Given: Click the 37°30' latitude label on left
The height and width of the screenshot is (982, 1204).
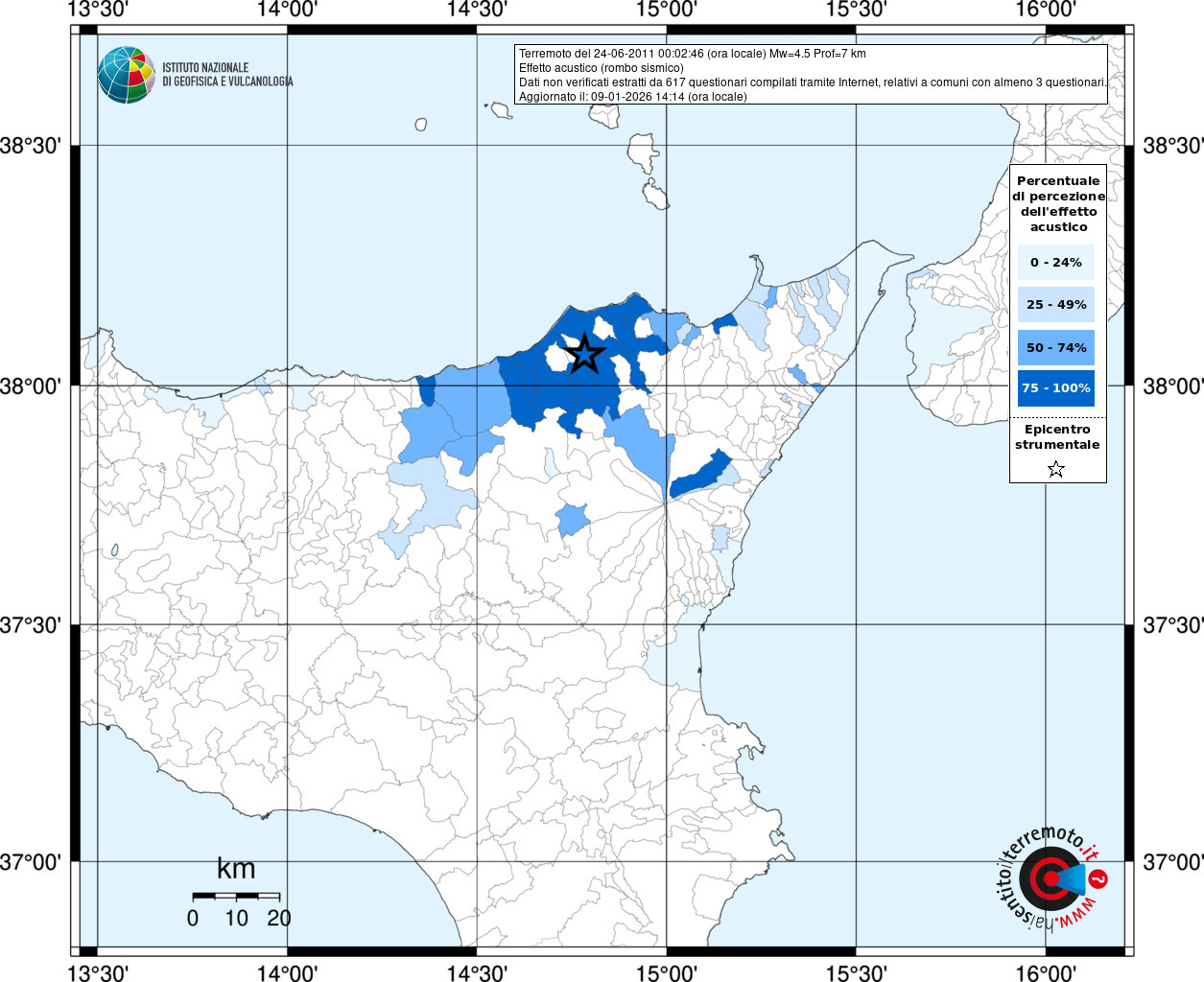Looking at the screenshot, I should click(x=31, y=625).
